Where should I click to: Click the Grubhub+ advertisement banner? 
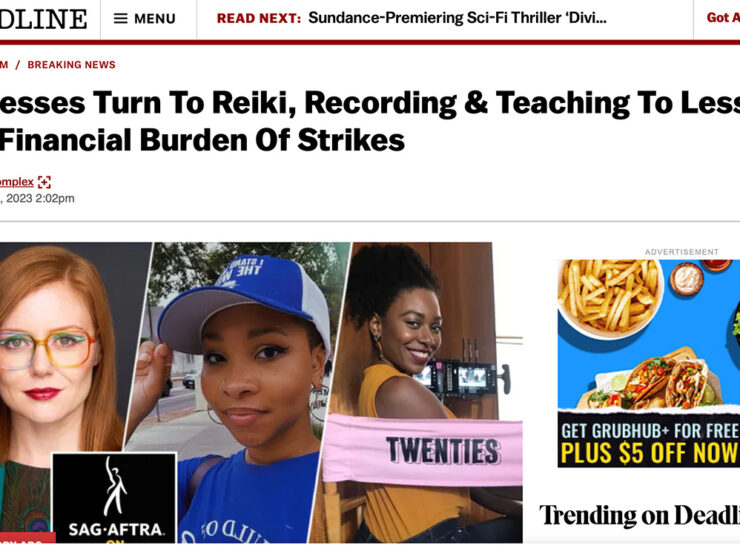(x=649, y=363)
